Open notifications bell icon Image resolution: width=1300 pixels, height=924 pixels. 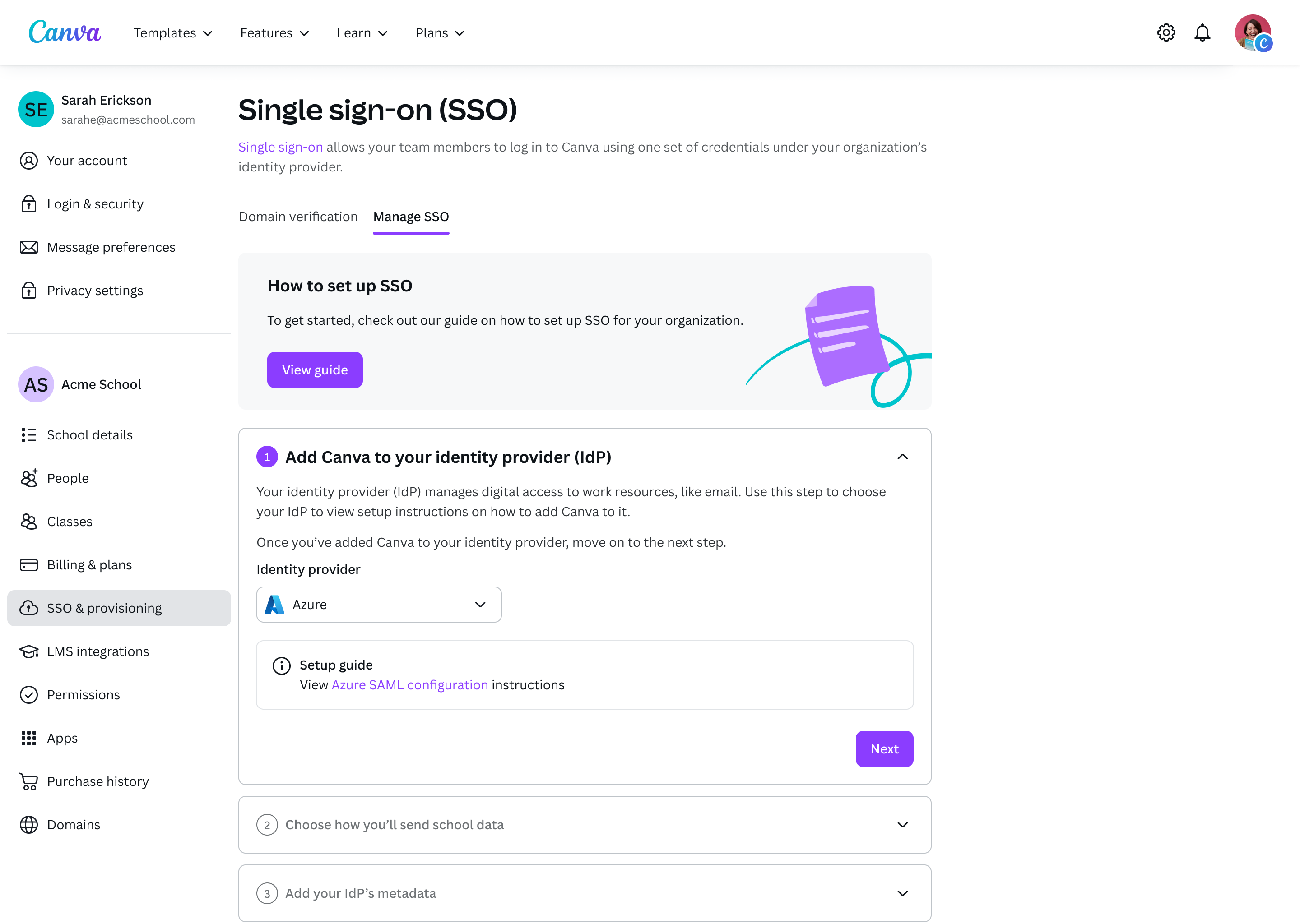[x=1202, y=32]
